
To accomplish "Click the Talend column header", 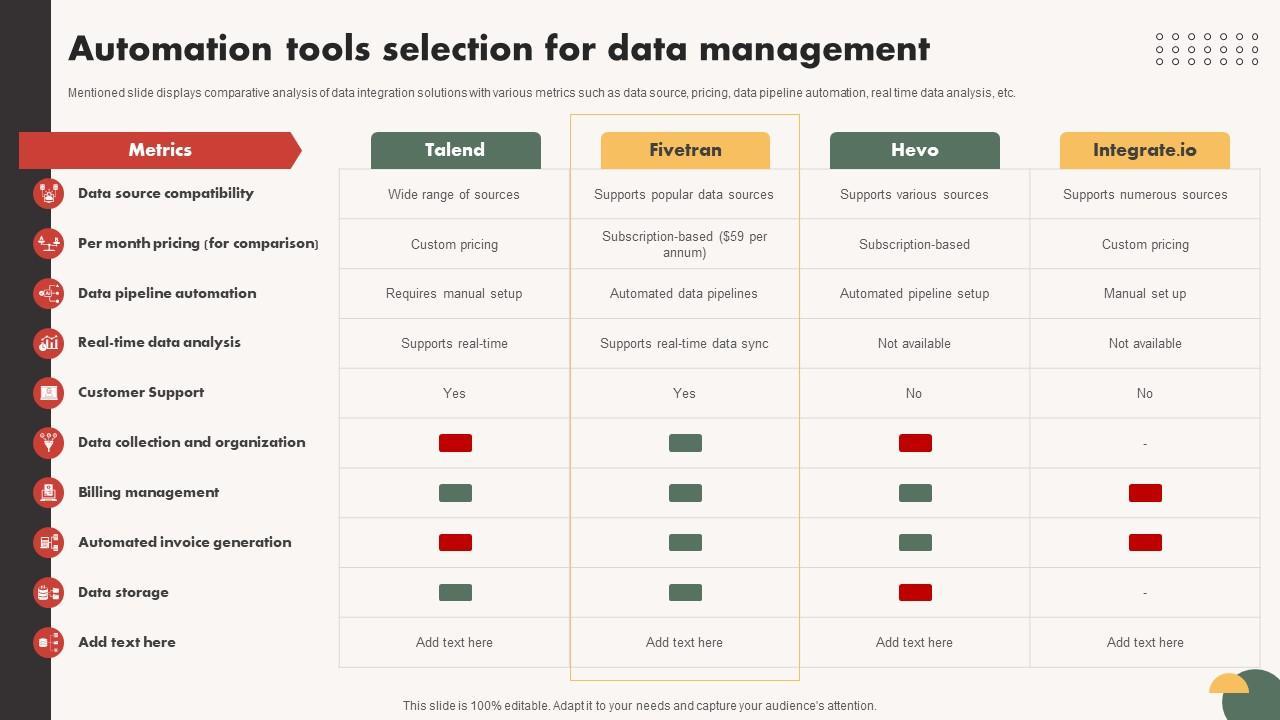I will [x=455, y=150].
